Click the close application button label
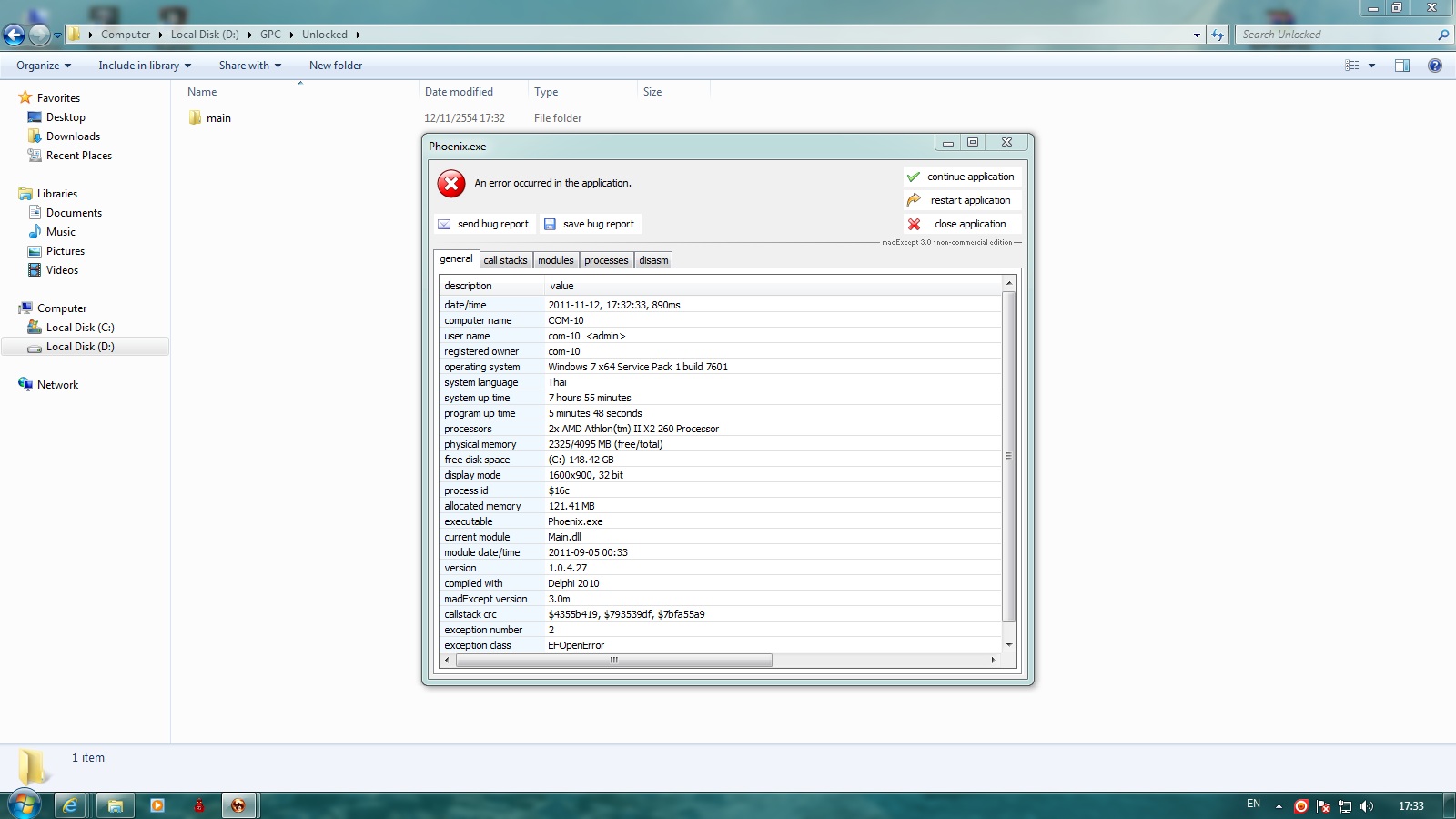The height and width of the screenshot is (819, 1456). tap(970, 224)
